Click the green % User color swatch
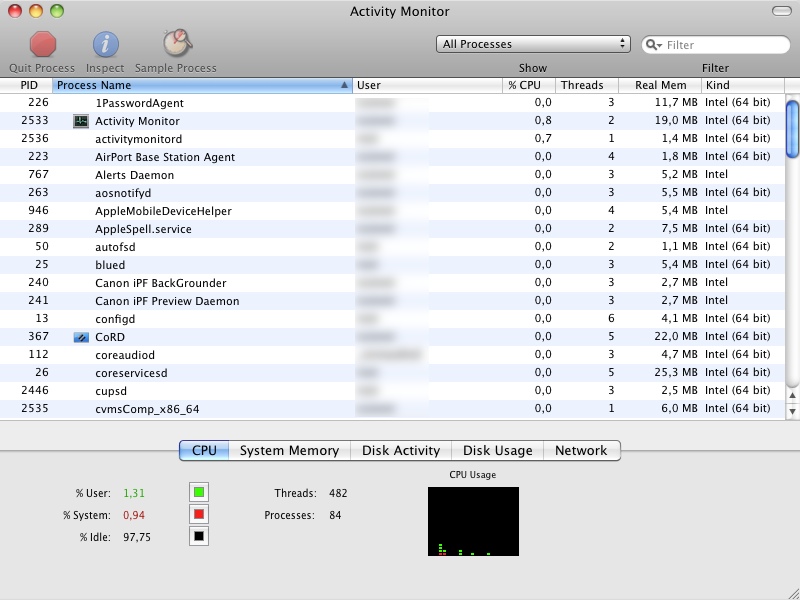The width and height of the screenshot is (800, 600). [x=199, y=492]
